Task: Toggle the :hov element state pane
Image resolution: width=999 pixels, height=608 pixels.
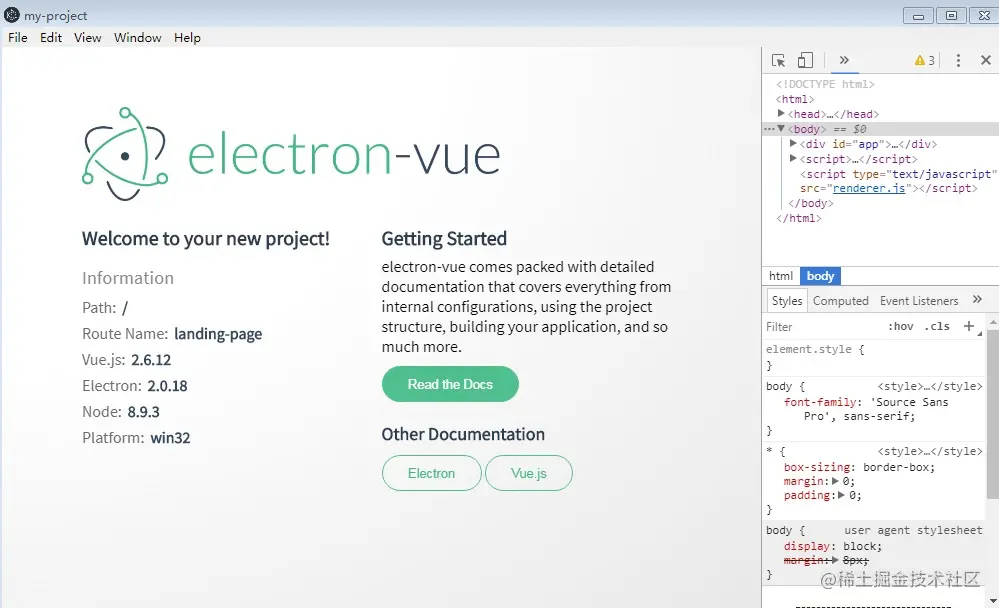Action: pyautogui.click(x=900, y=326)
